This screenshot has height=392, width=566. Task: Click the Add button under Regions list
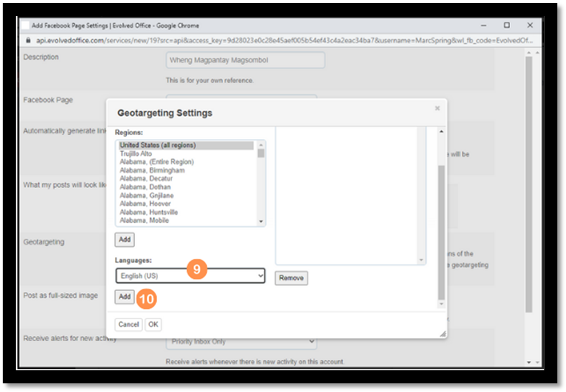click(x=125, y=240)
